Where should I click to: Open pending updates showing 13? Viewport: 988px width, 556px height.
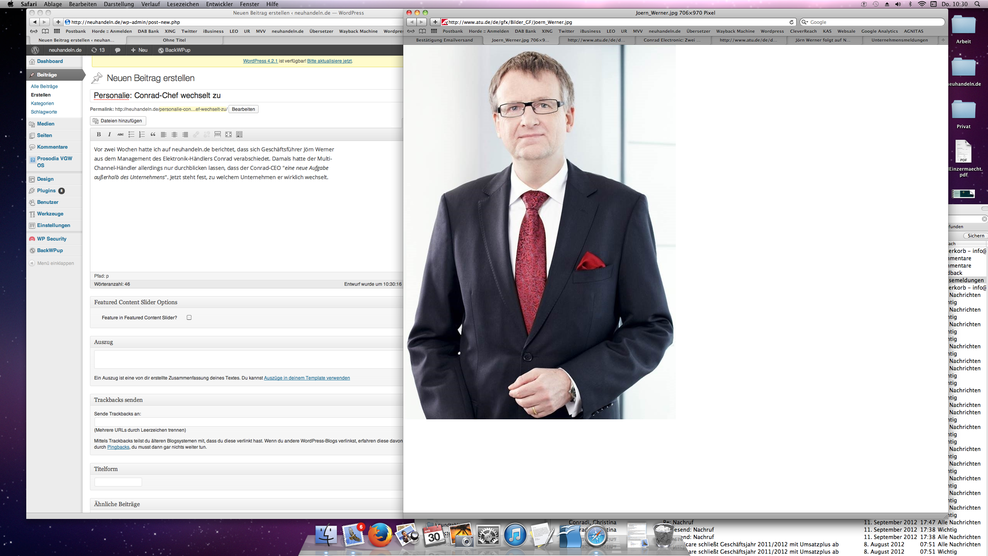coord(98,50)
